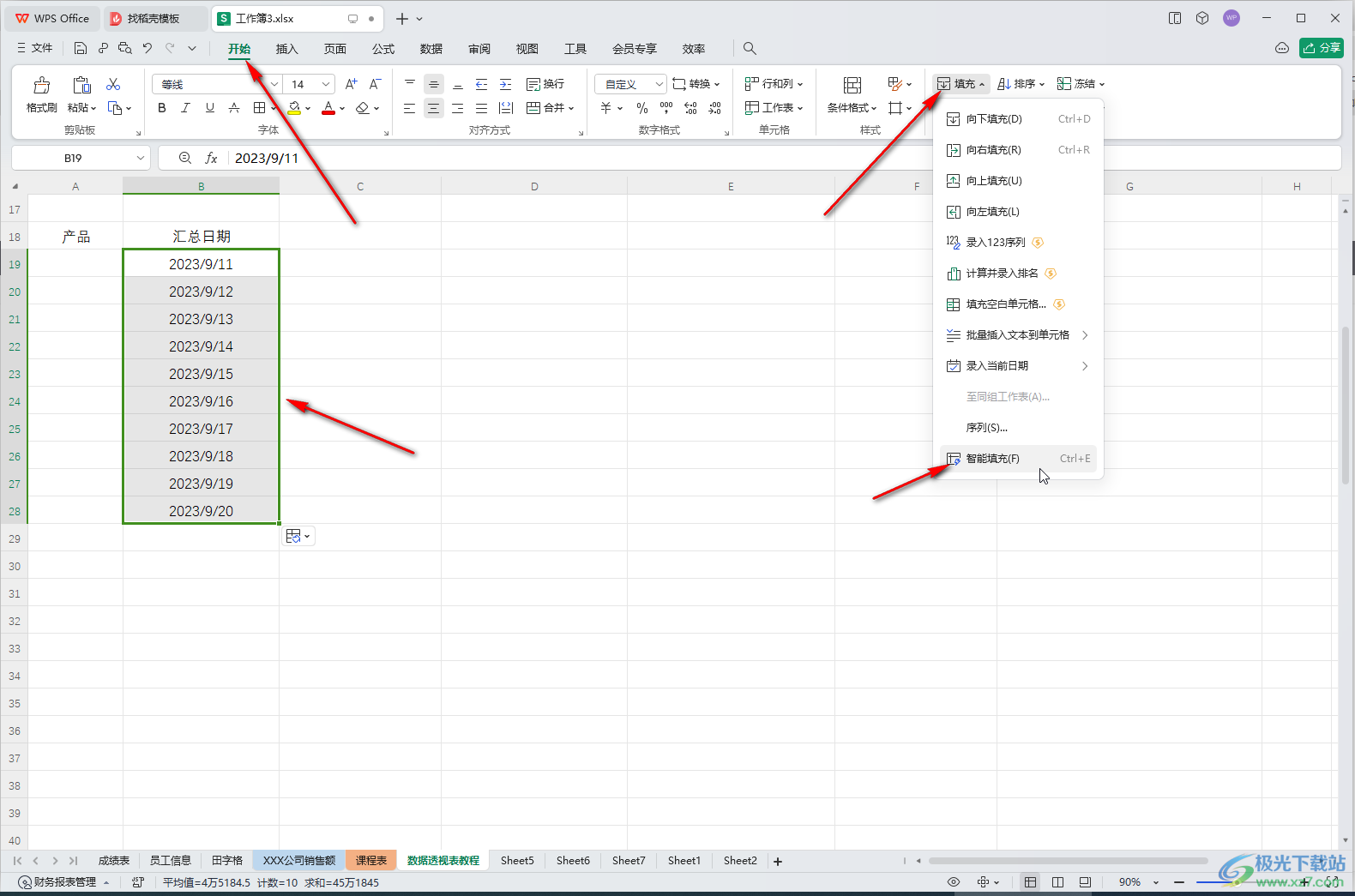Click the 填充 fill button
This screenshot has width=1355, height=896.
click(x=961, y=84)
